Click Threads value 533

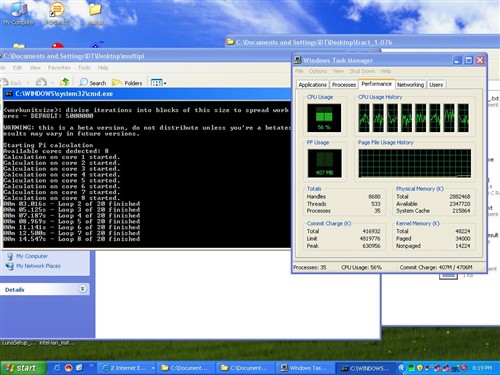pos(376,204)
